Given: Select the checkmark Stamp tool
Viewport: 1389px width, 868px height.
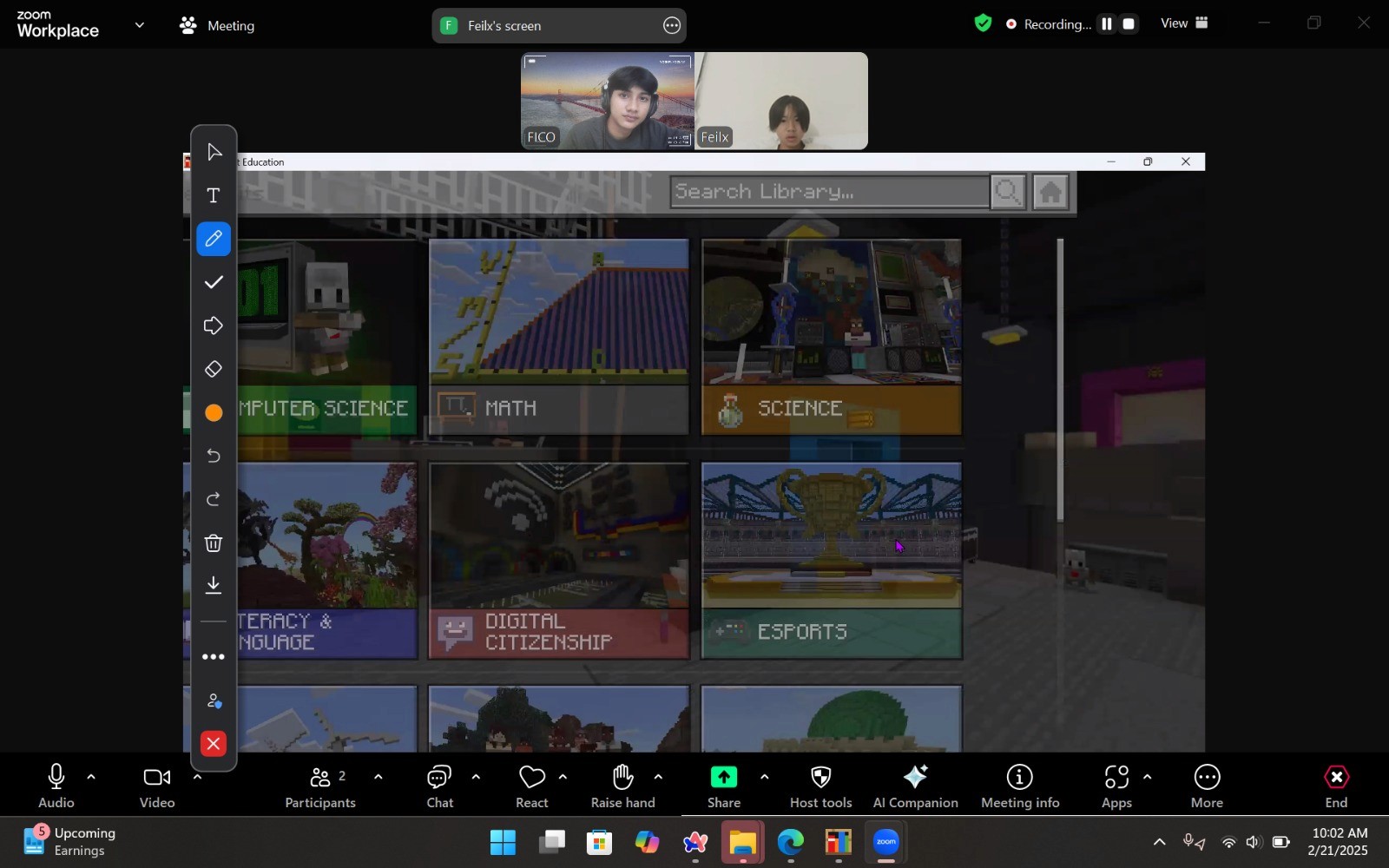Looking at the screenshot, I should [x=214, y=283].
